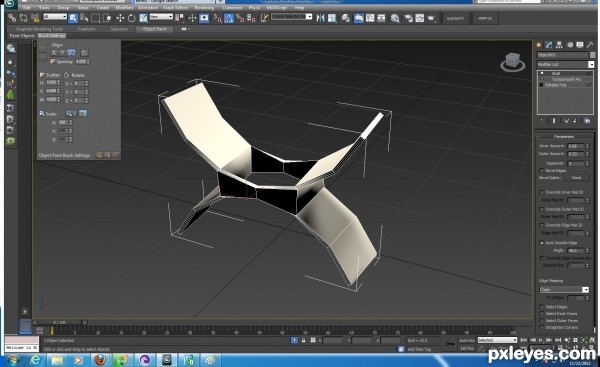The width and height of the screenshot is (600, 367).
Task: Click the Align tool icon
Action: pos(332,18)
